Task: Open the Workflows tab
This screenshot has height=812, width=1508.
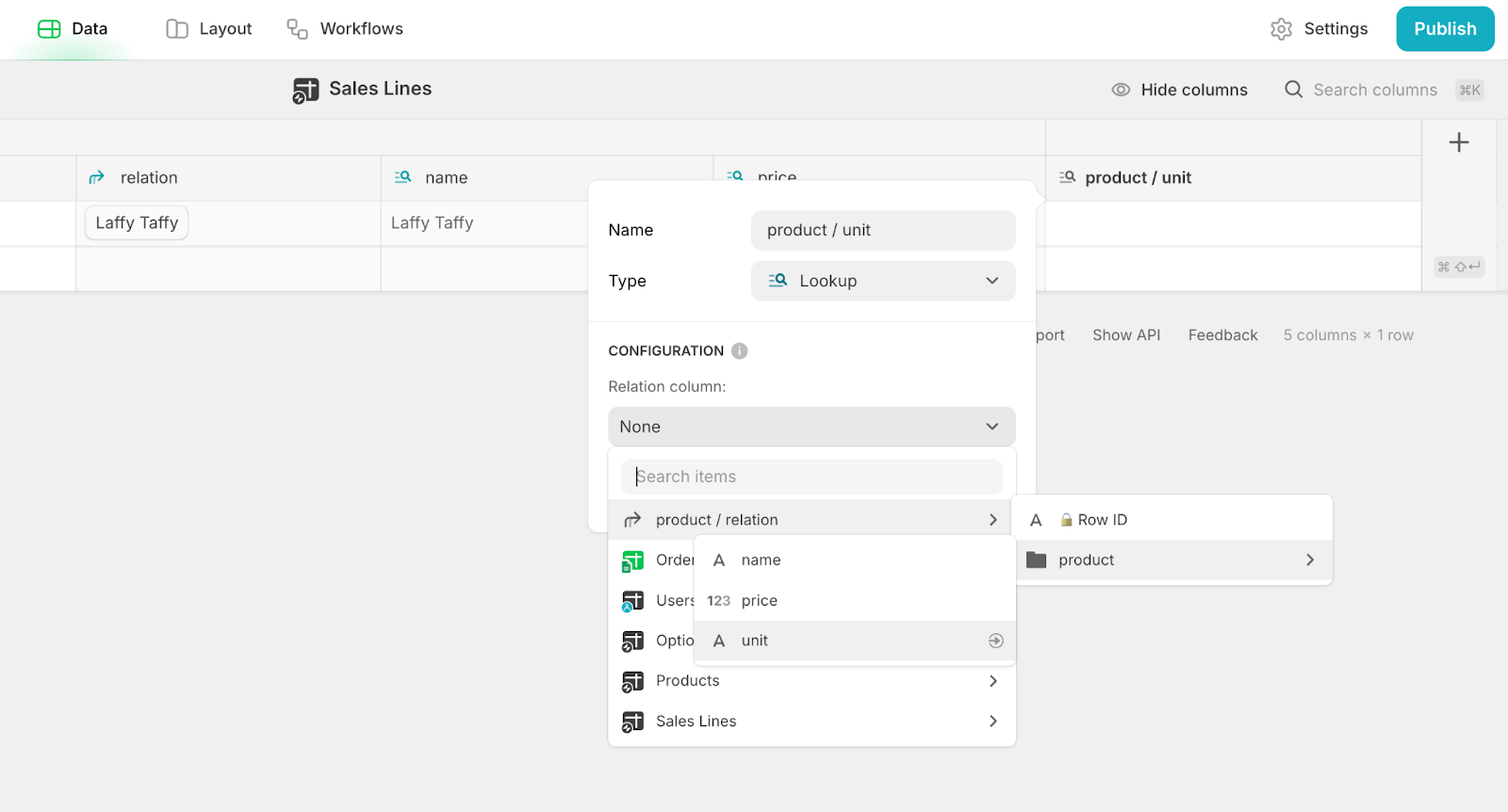Action: click(x=345, y=29)
